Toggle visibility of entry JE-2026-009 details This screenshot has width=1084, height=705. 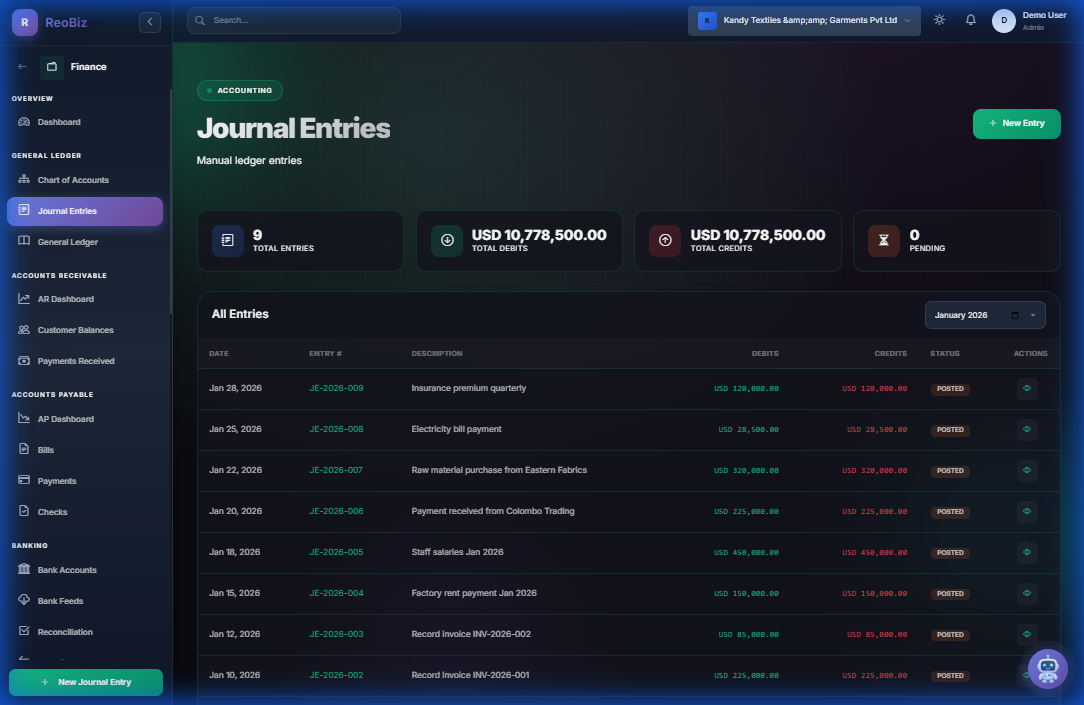(x=1027, y=388)
